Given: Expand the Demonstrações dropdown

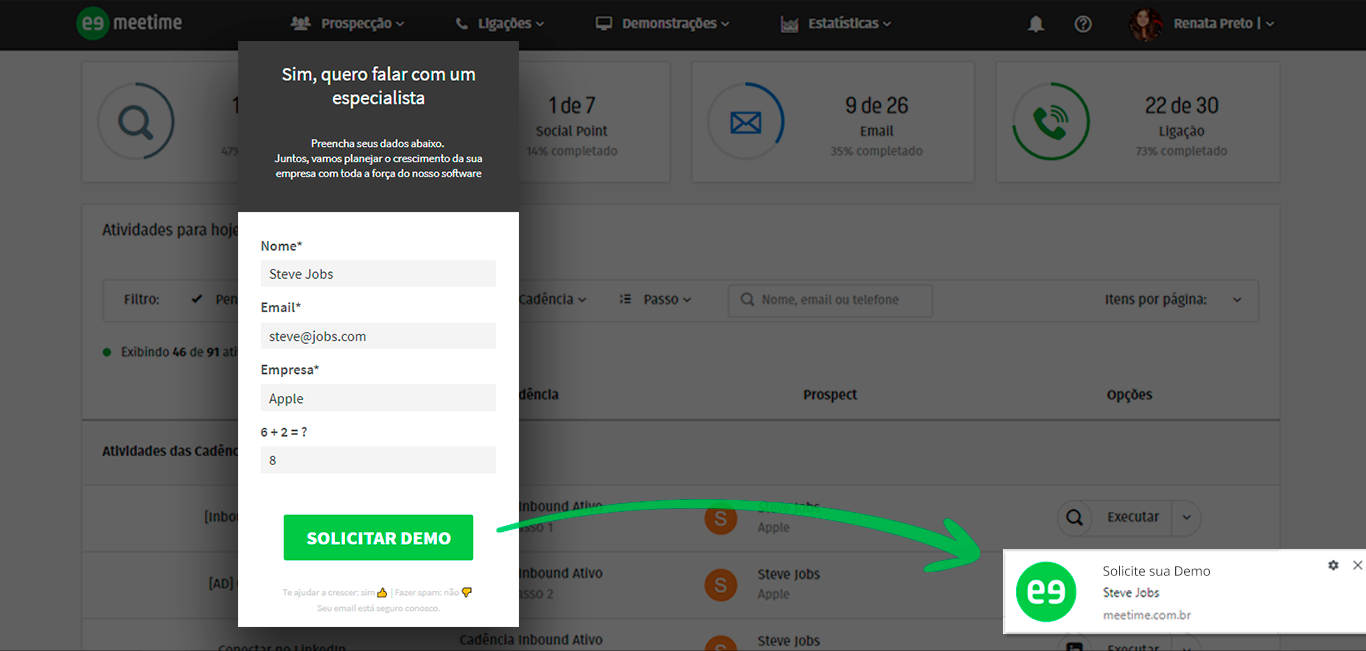Looking at the screenshot, I should [662, 24].
